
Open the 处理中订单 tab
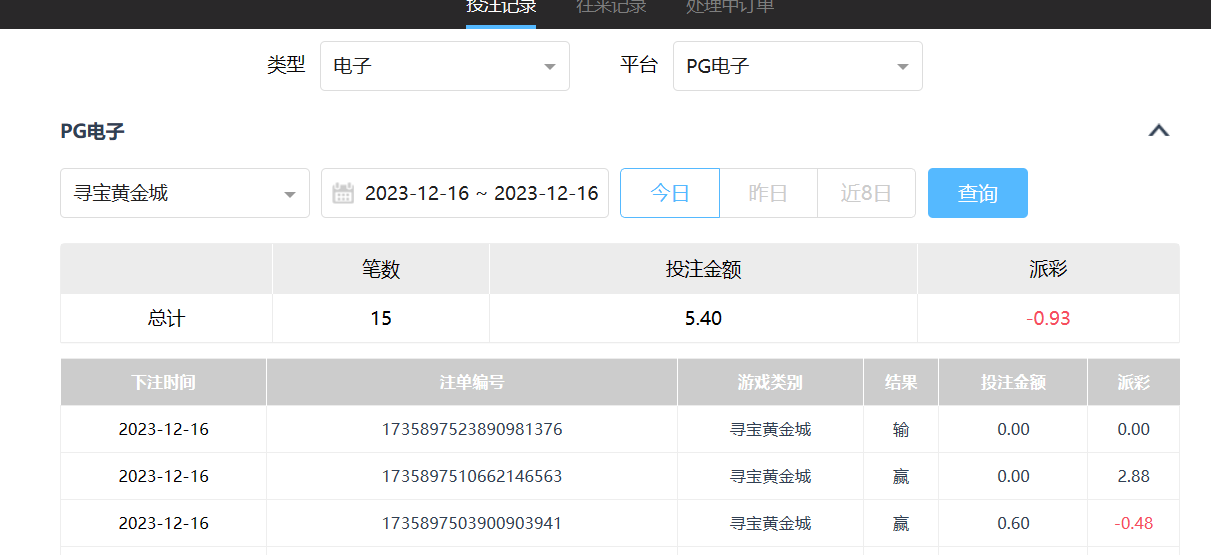click(730, 8)
